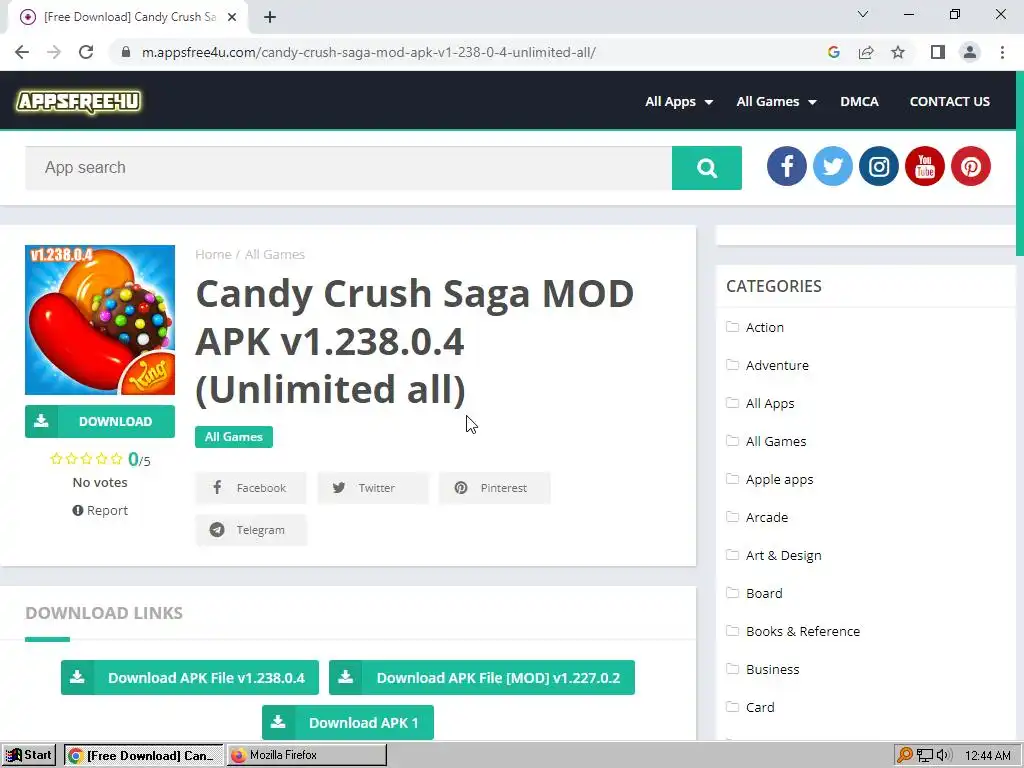Viewport: 1024px width, 768px height.
Task: Click the browser back arrow
Action: 22,52
